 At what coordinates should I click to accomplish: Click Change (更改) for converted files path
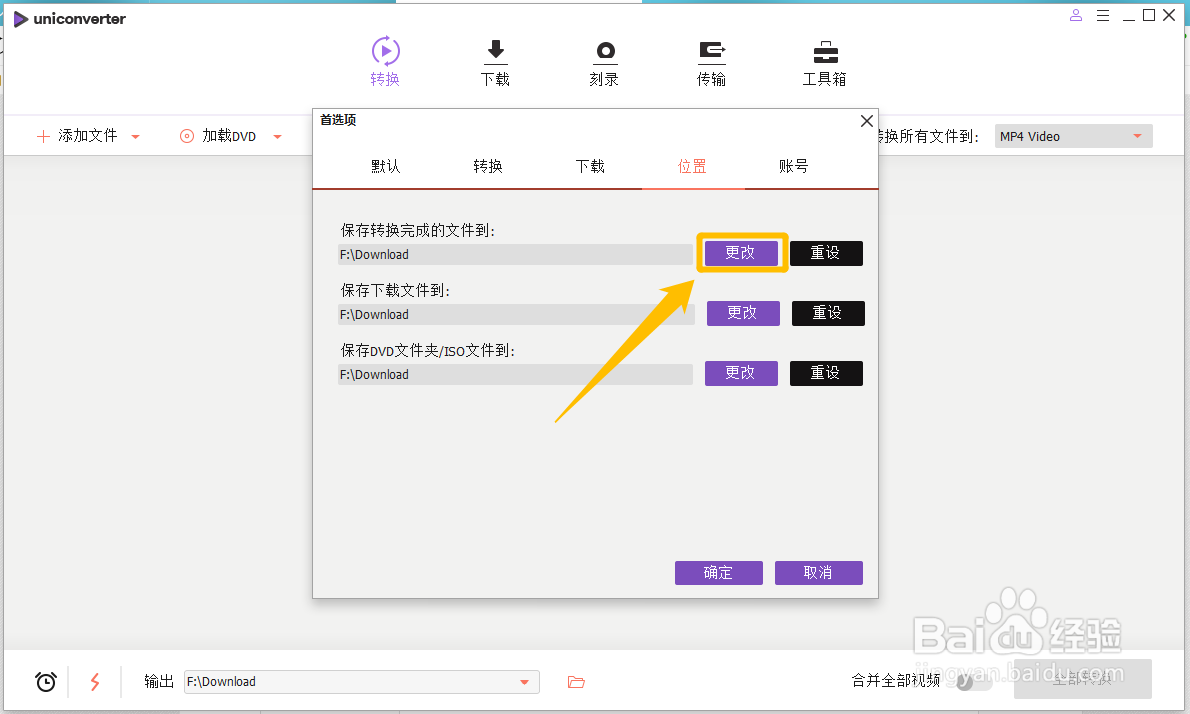741,253
